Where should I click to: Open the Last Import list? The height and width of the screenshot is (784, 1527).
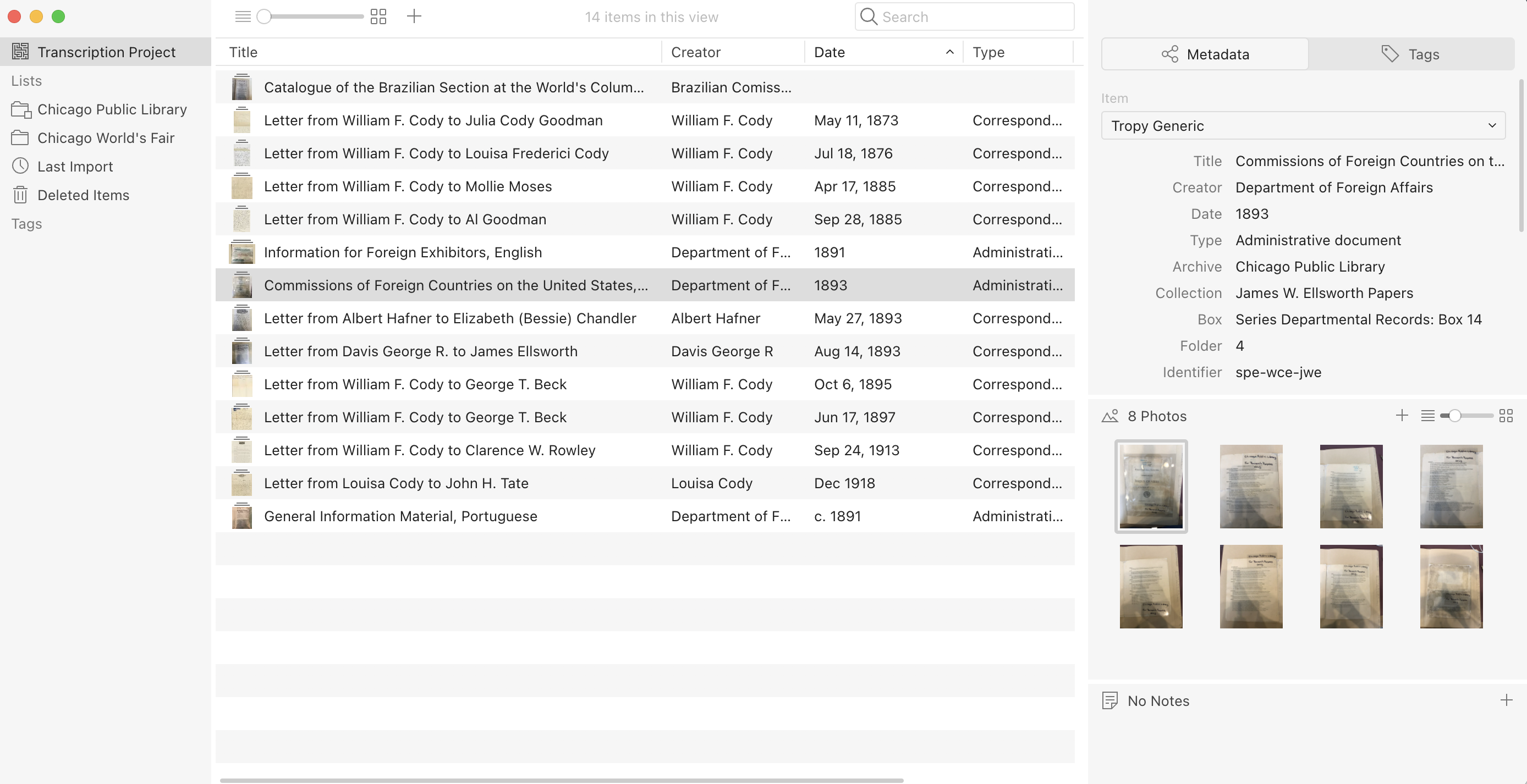click(x=75, y=167)
